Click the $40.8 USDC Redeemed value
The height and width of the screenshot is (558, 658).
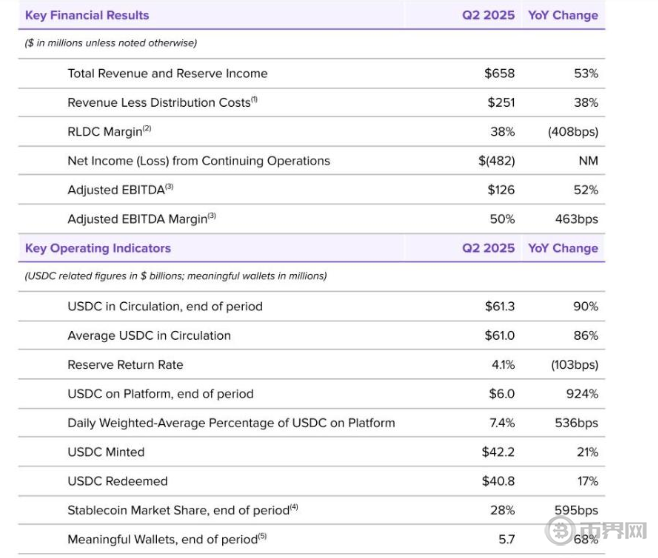pos(498,481)
